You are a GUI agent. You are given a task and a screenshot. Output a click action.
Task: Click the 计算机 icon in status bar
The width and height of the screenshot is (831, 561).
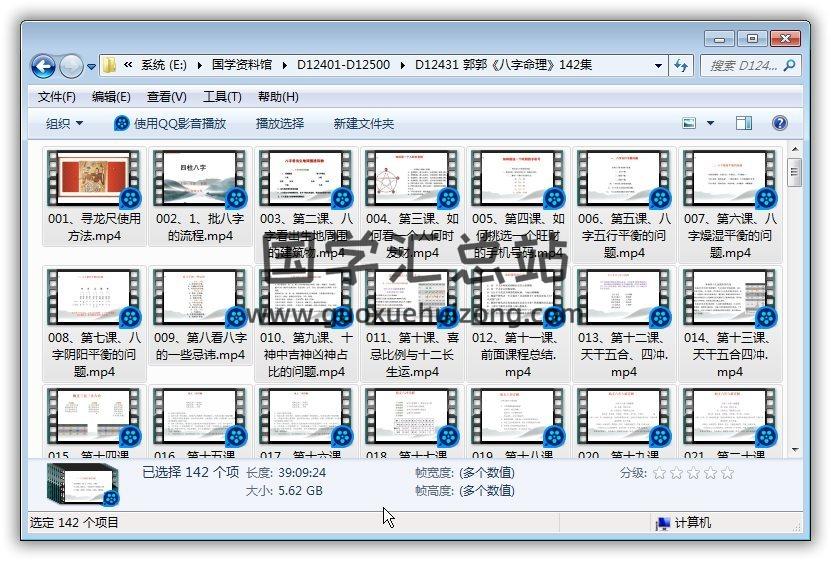(x=662, y=522)
